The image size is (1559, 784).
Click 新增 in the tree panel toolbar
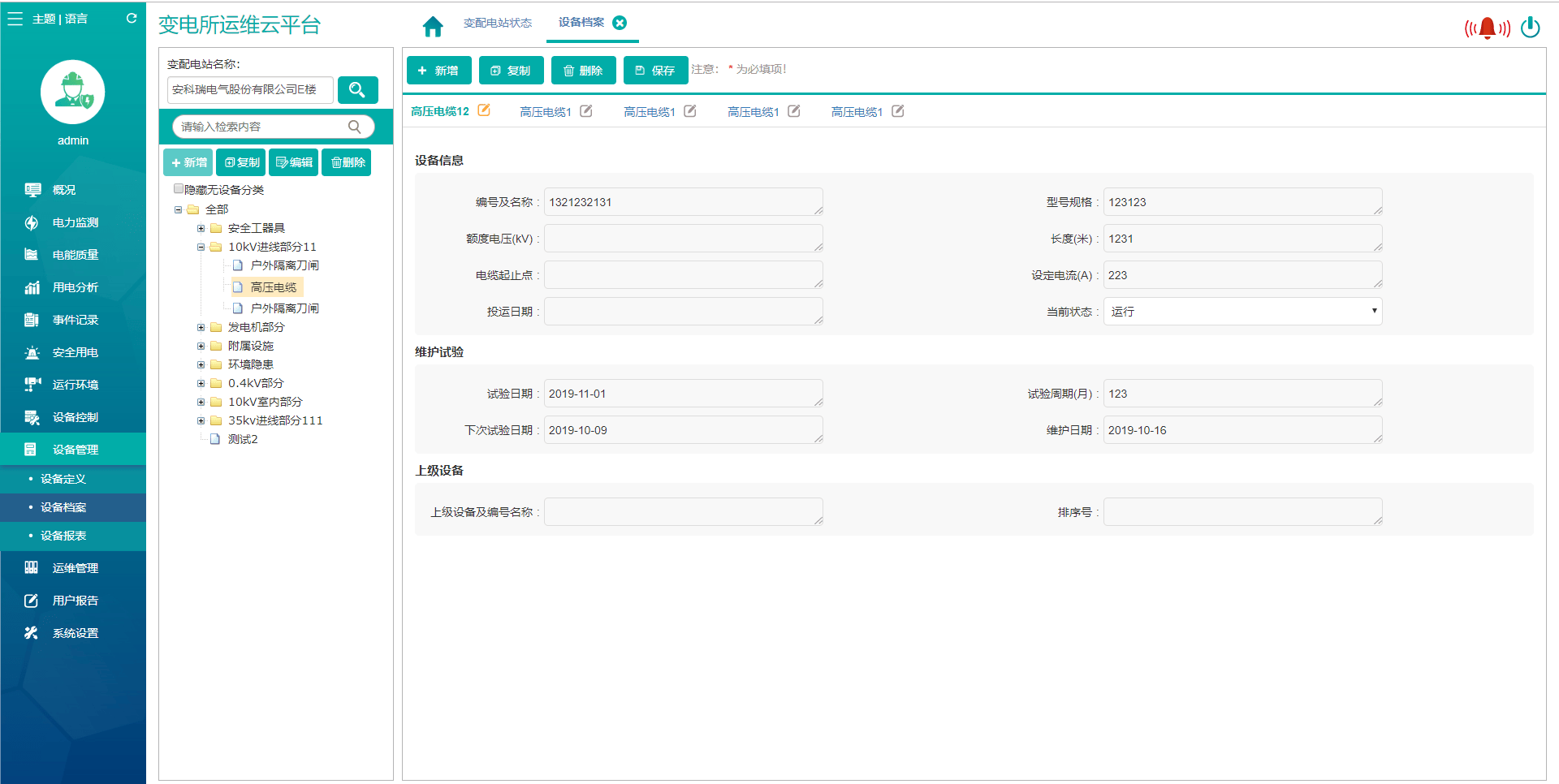188,162
